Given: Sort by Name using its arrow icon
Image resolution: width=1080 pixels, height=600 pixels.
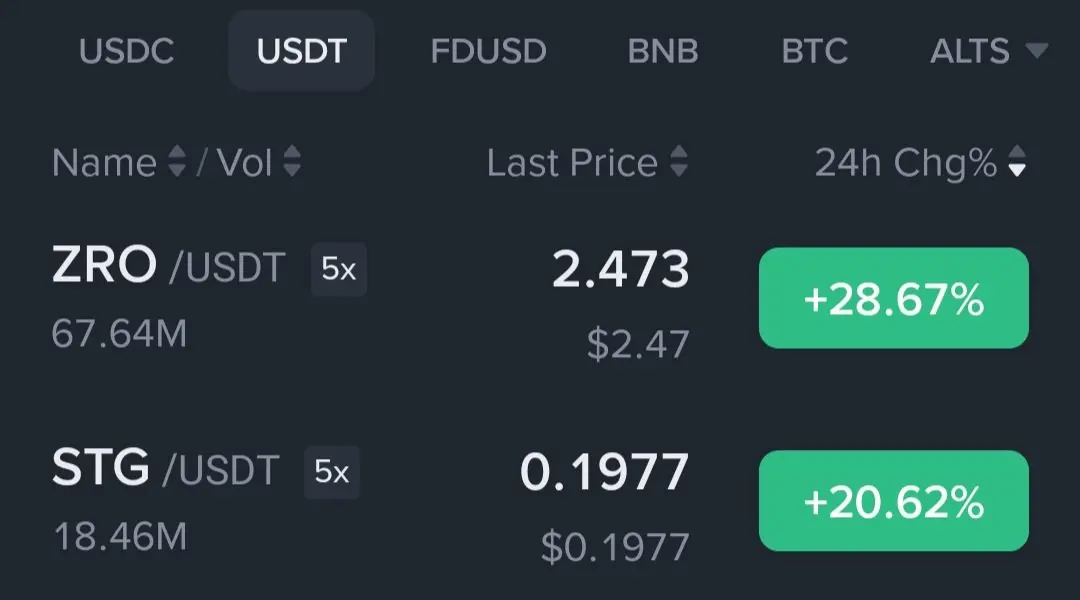Looking at the screenshot, I should click(x=177, y=161).
